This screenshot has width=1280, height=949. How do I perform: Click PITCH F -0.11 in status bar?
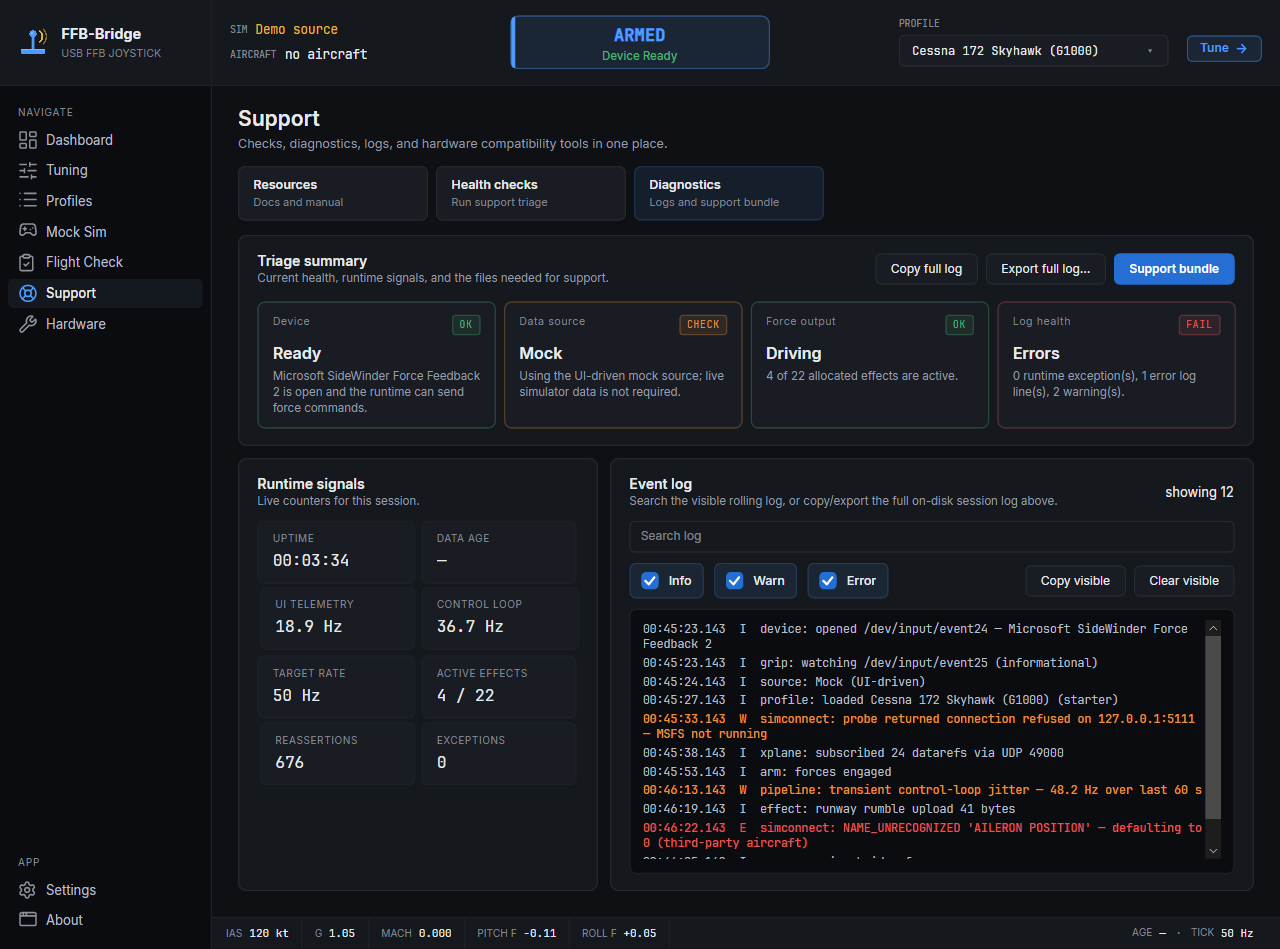[516, 933]
